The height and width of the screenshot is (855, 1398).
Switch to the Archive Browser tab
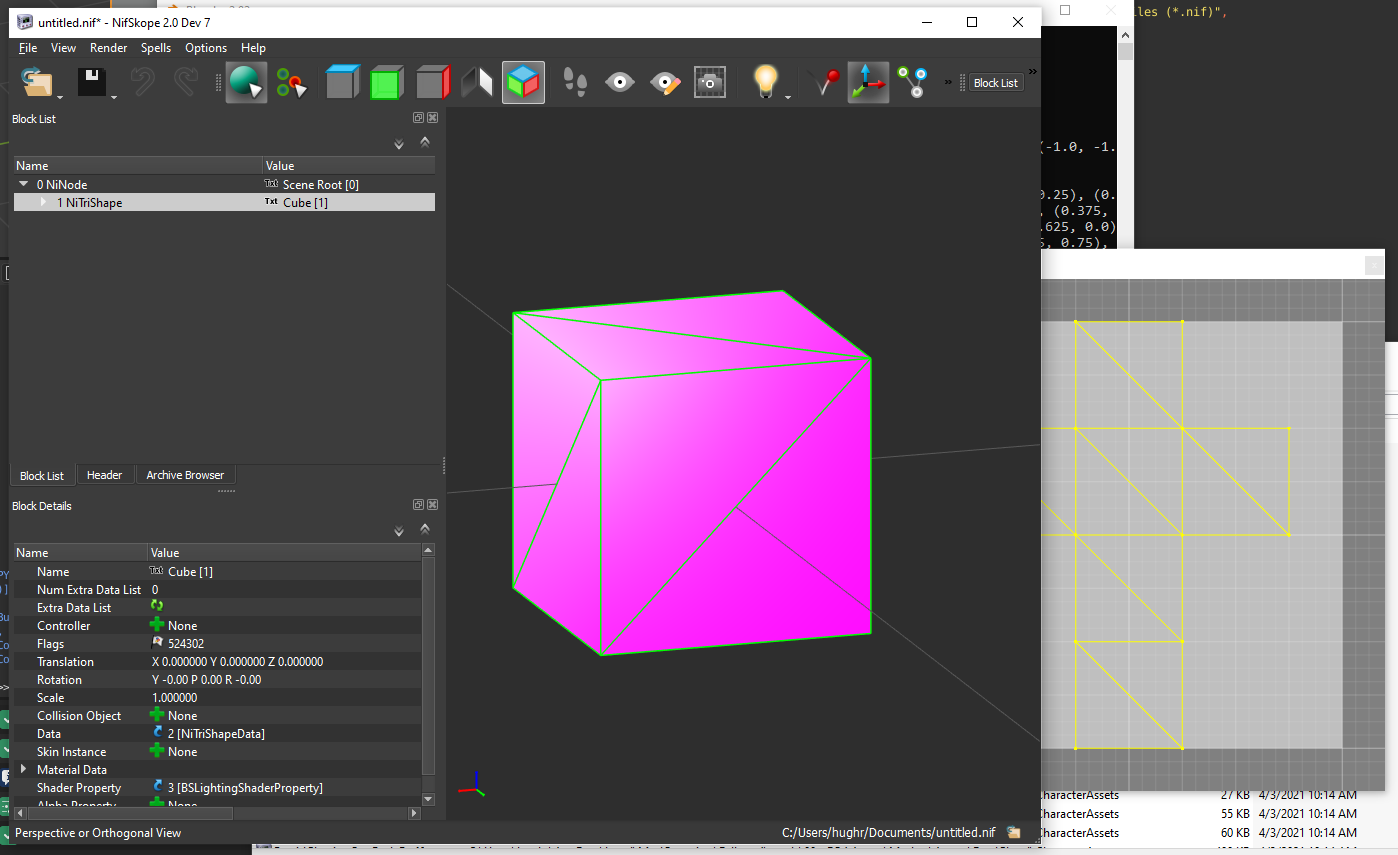pos(185,475)
